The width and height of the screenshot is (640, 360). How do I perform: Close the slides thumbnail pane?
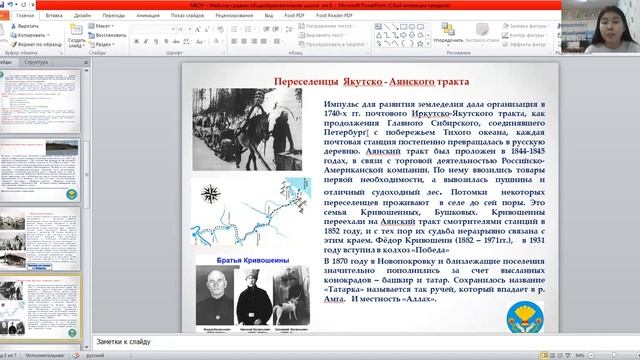pyautogui.click(x=86, y=62)
